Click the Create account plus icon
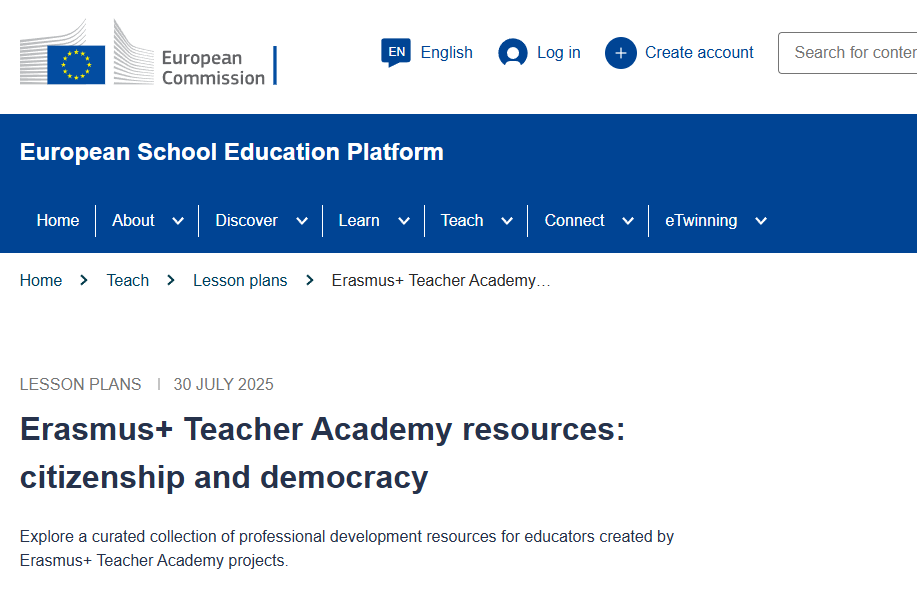 click(620, 53)
